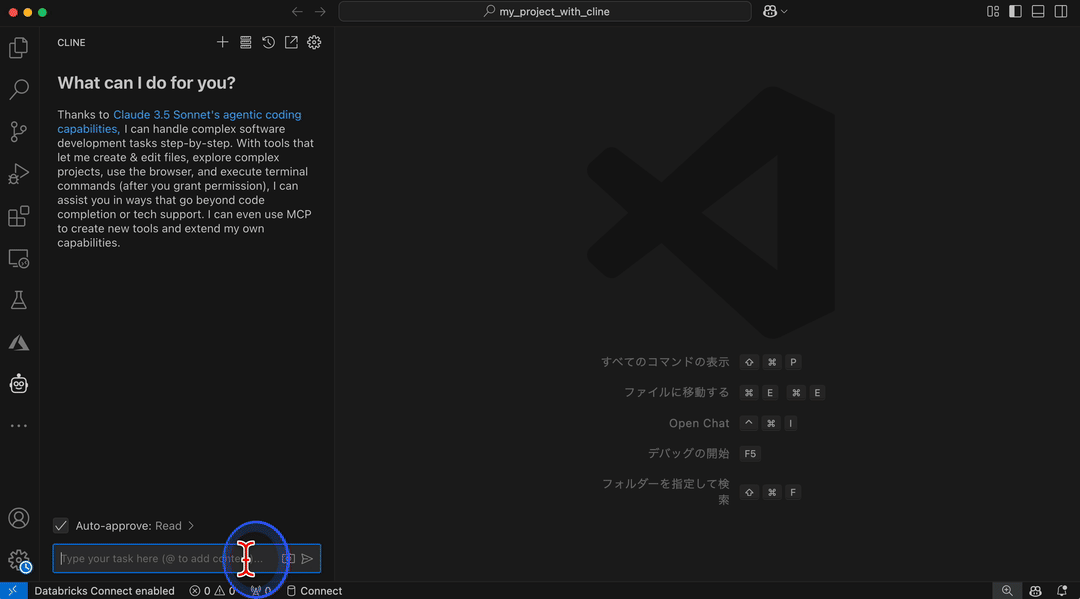Image resolution: width=1080 pixels, height=599 pixels.
Task: Toggle the panel layout icon
Action: pyautogui.click(x=1036, y=11)
